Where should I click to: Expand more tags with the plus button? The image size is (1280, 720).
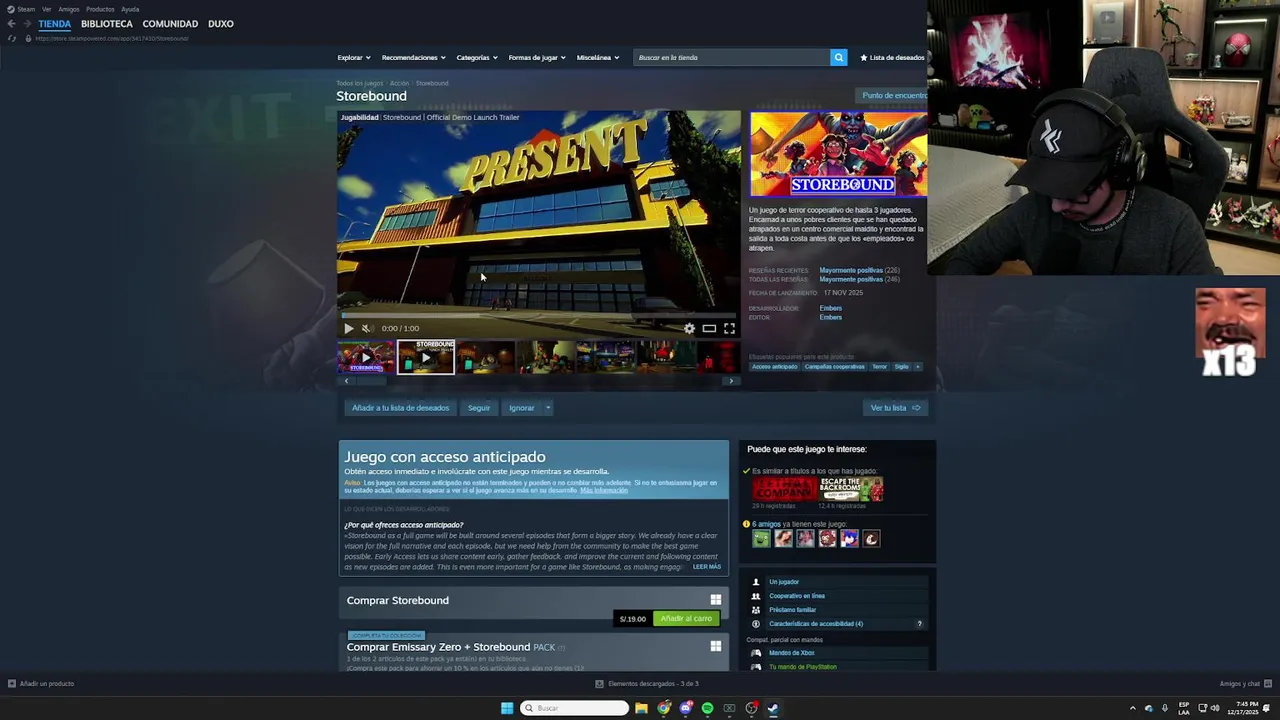click(x=918, y=367)
